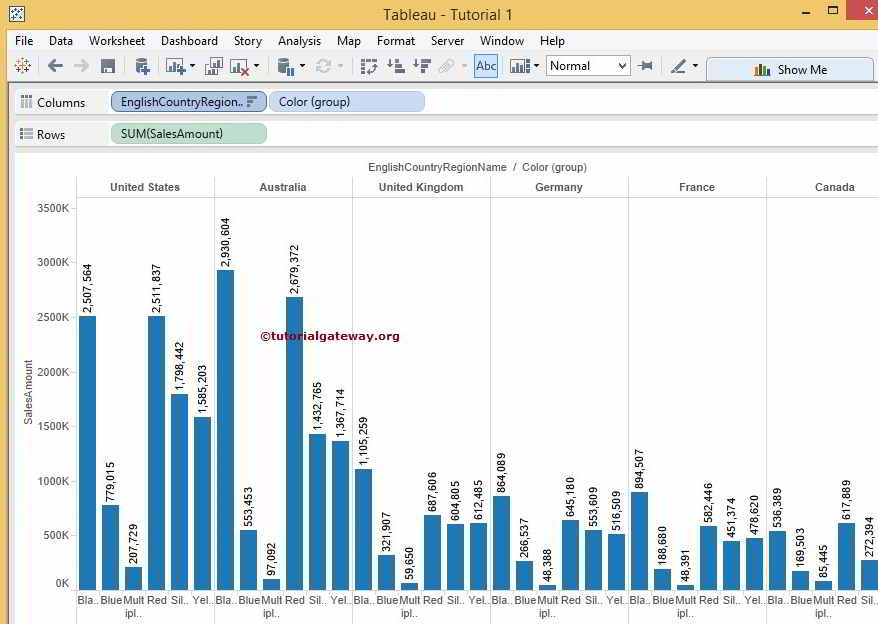Toggle the Abc mark labels button
Screen dimensions: 878x624
coord(486,66)
